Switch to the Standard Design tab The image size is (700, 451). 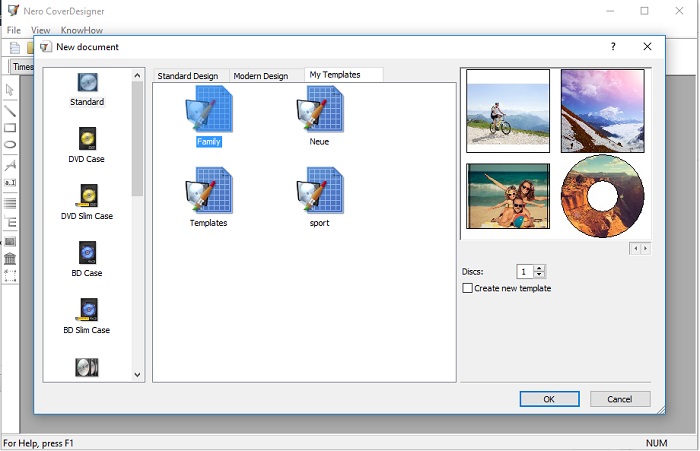[x=188, y=76]
